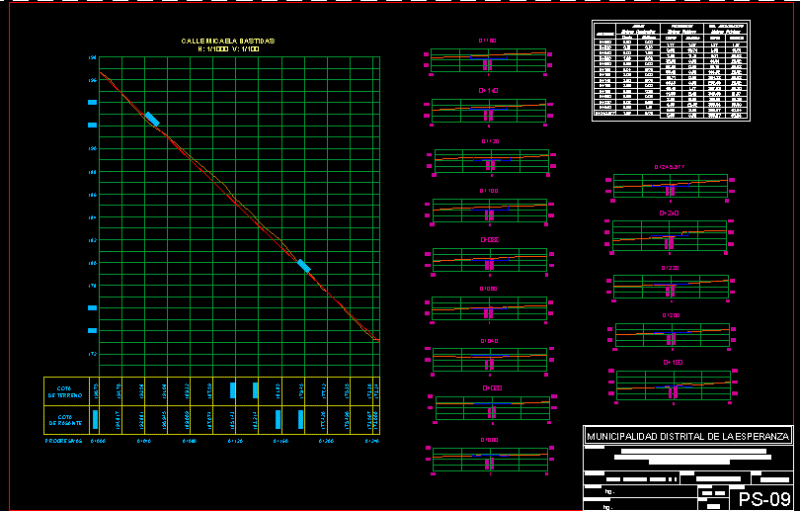Select the 190 elevation label on profile axis
The image size is (800, 511).
[x=92, y=149]
